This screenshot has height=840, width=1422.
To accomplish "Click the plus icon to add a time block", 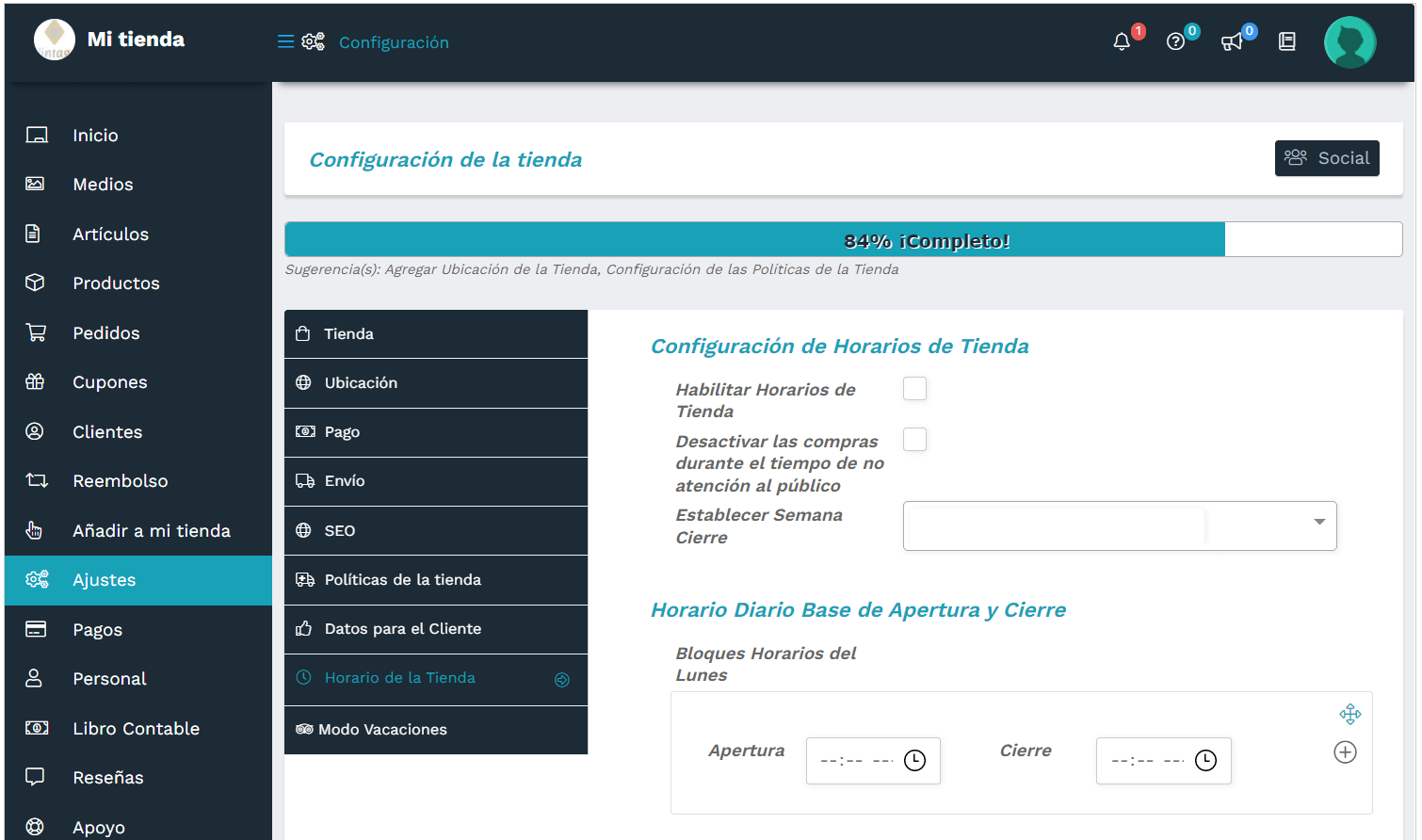I will point(1345,751).
